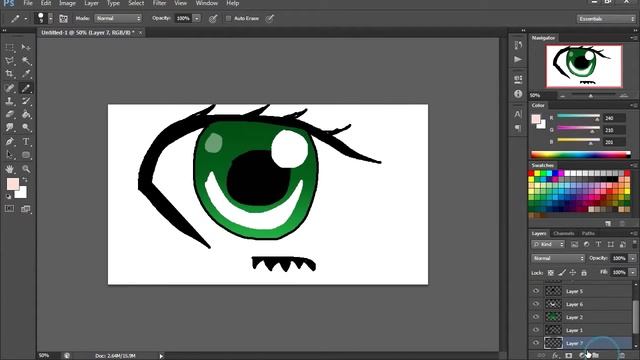This screenshot has width=640, height=360.
Task: Reset default foreground and background colors
Action: 9,197
